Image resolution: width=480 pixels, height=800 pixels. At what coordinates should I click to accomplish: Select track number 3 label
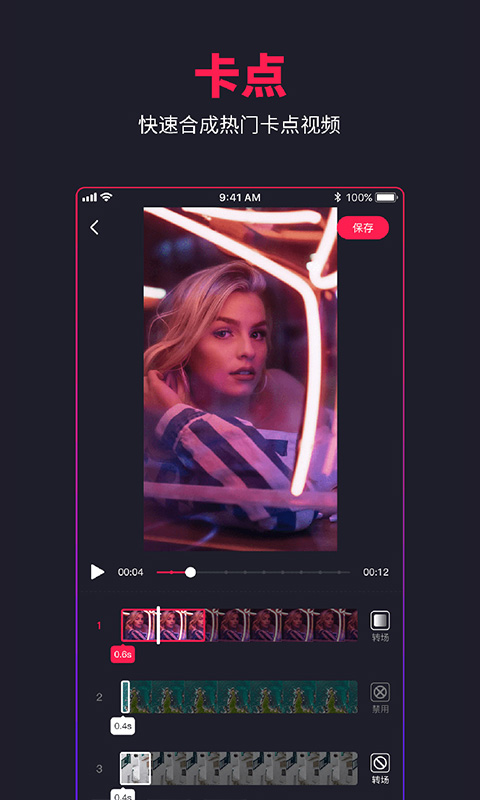pyautogui.click(x=99, y=768)
